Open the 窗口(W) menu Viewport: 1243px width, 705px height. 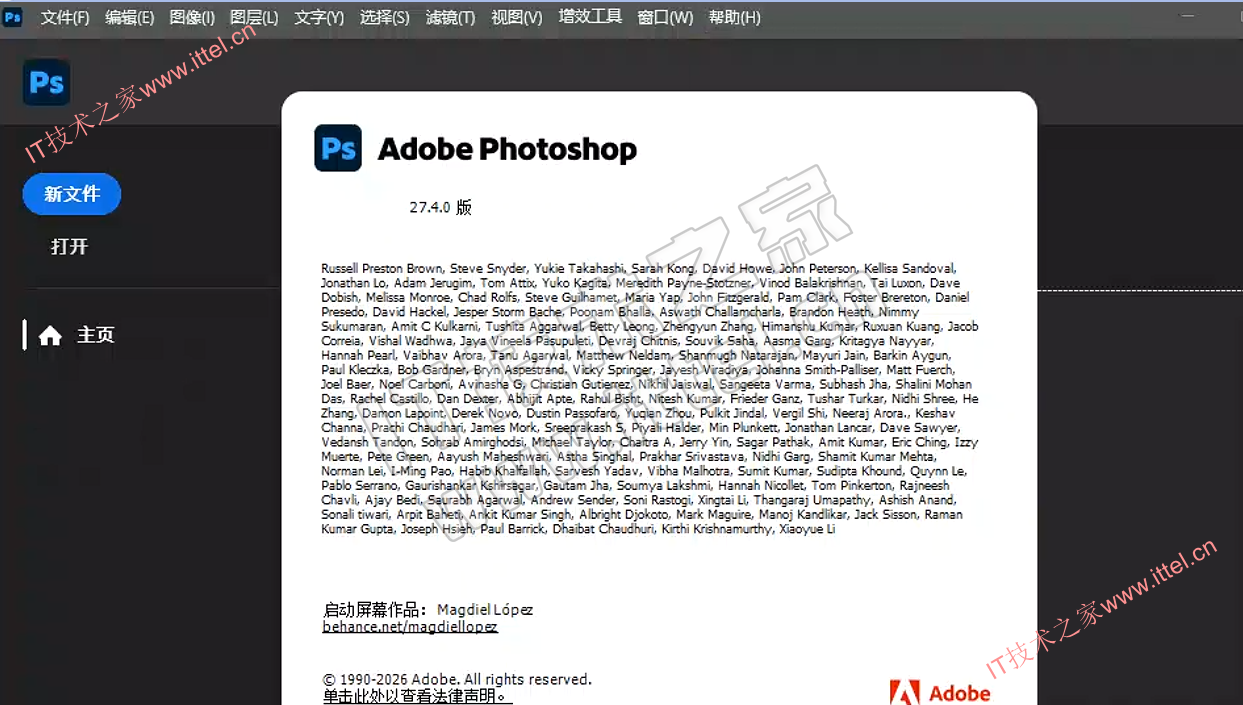click(x=665, y=18)
